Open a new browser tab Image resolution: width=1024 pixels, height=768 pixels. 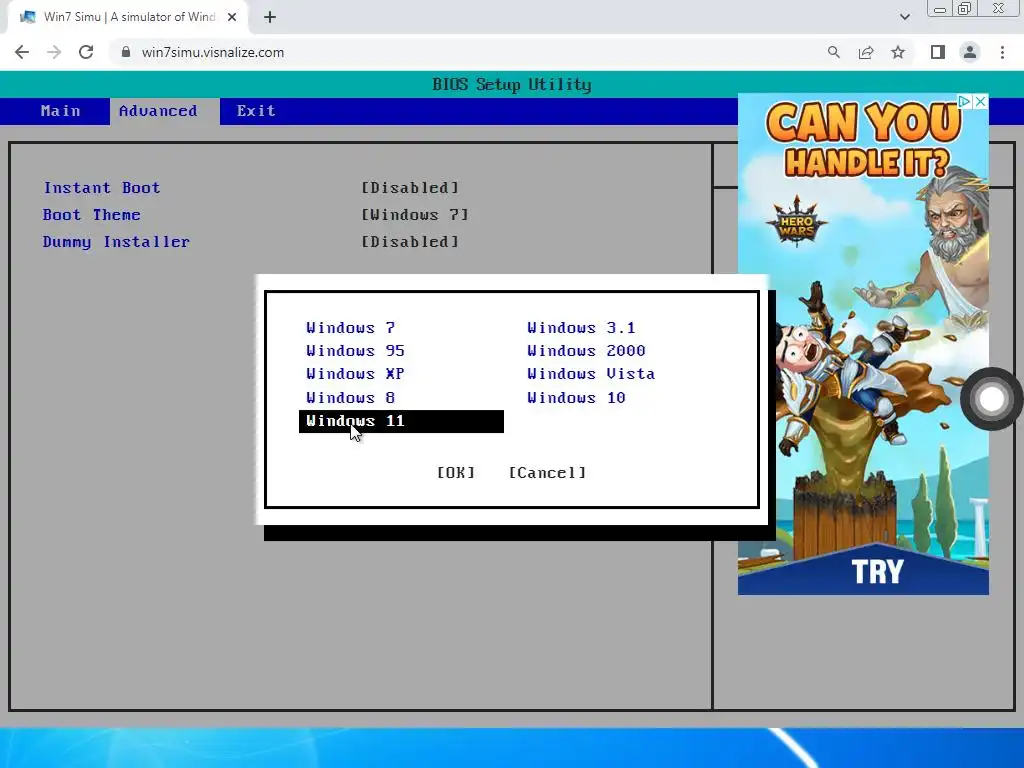point(270,17)
